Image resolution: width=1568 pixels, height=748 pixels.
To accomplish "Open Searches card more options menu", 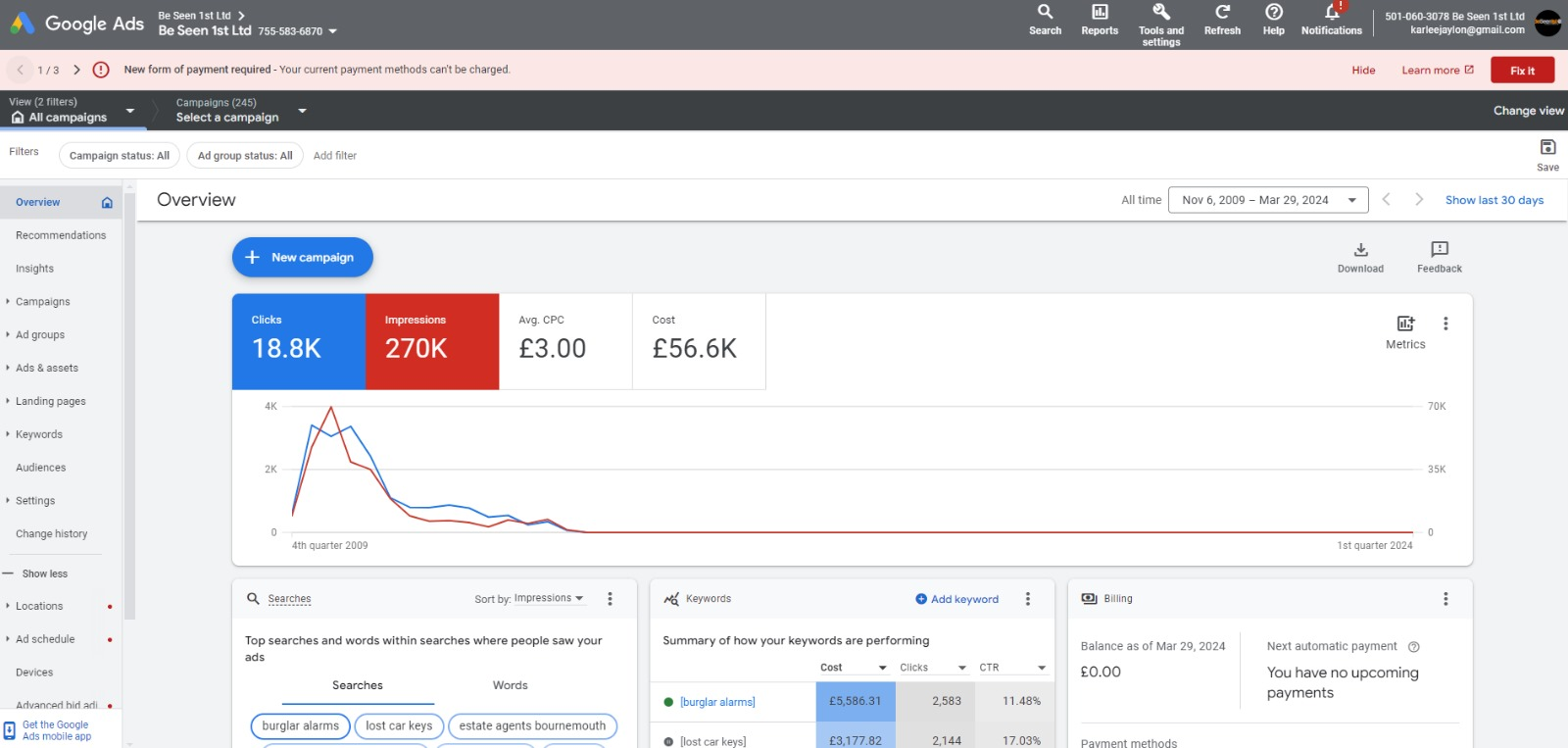I will pos(610,599).
